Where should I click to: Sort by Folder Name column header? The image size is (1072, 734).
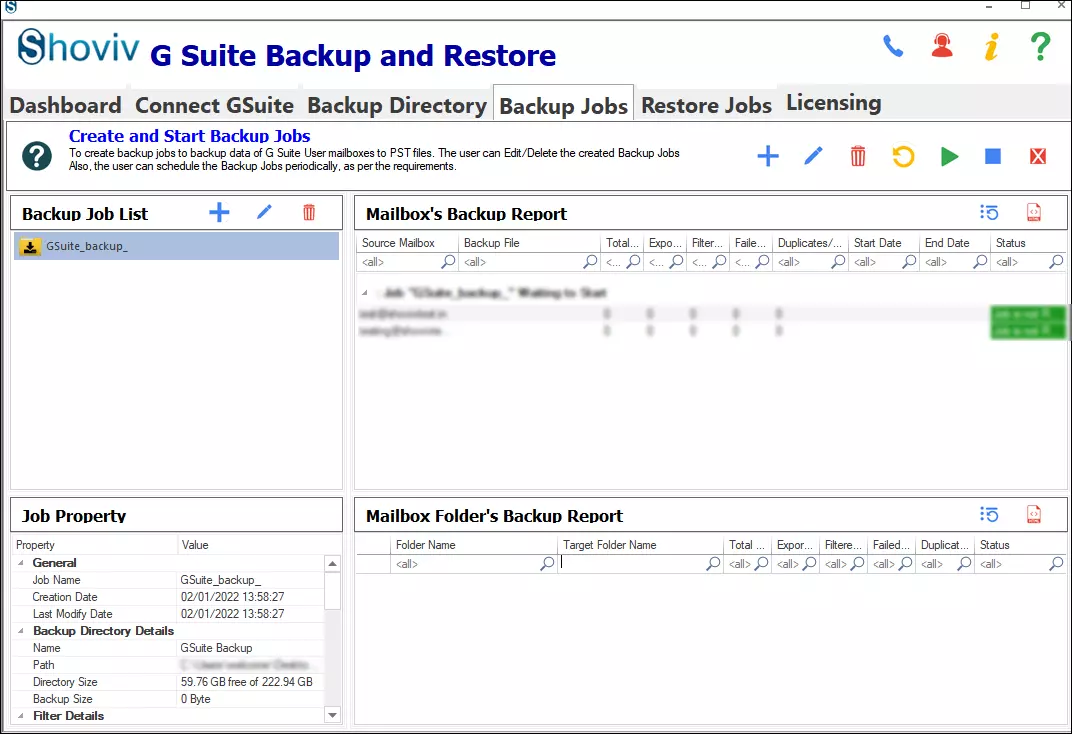(x=474, y=545)
